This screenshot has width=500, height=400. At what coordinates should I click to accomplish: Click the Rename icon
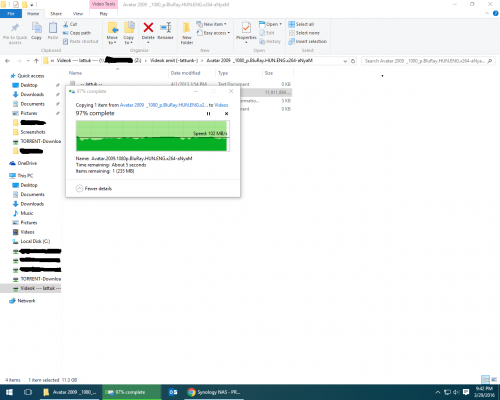click(x=165, y=27)
